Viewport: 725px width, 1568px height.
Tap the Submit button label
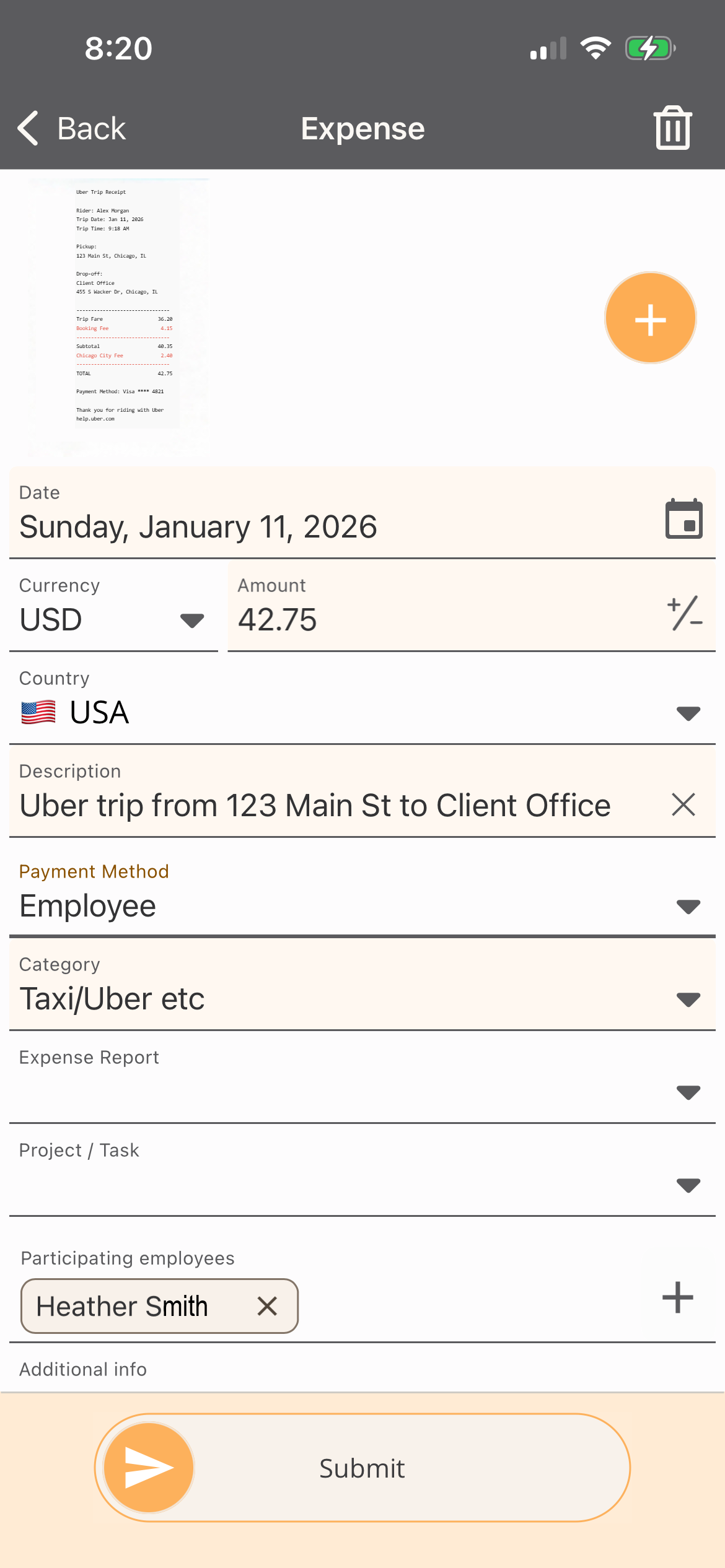362,1468
